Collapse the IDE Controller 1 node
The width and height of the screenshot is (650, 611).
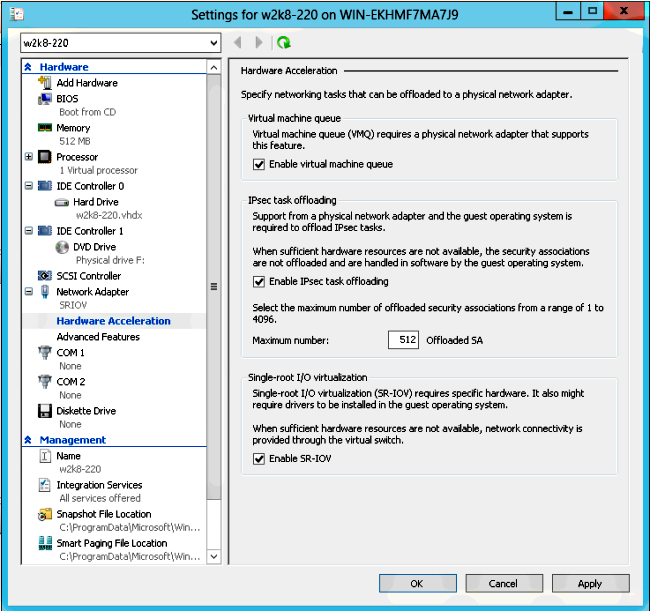[29, 230]
